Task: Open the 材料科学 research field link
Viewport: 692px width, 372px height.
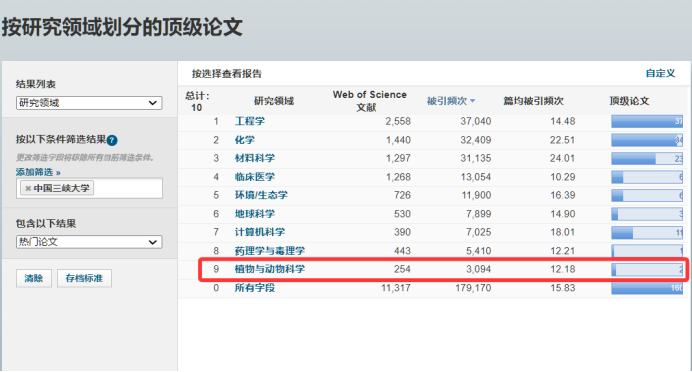Action: click(255, 158)
